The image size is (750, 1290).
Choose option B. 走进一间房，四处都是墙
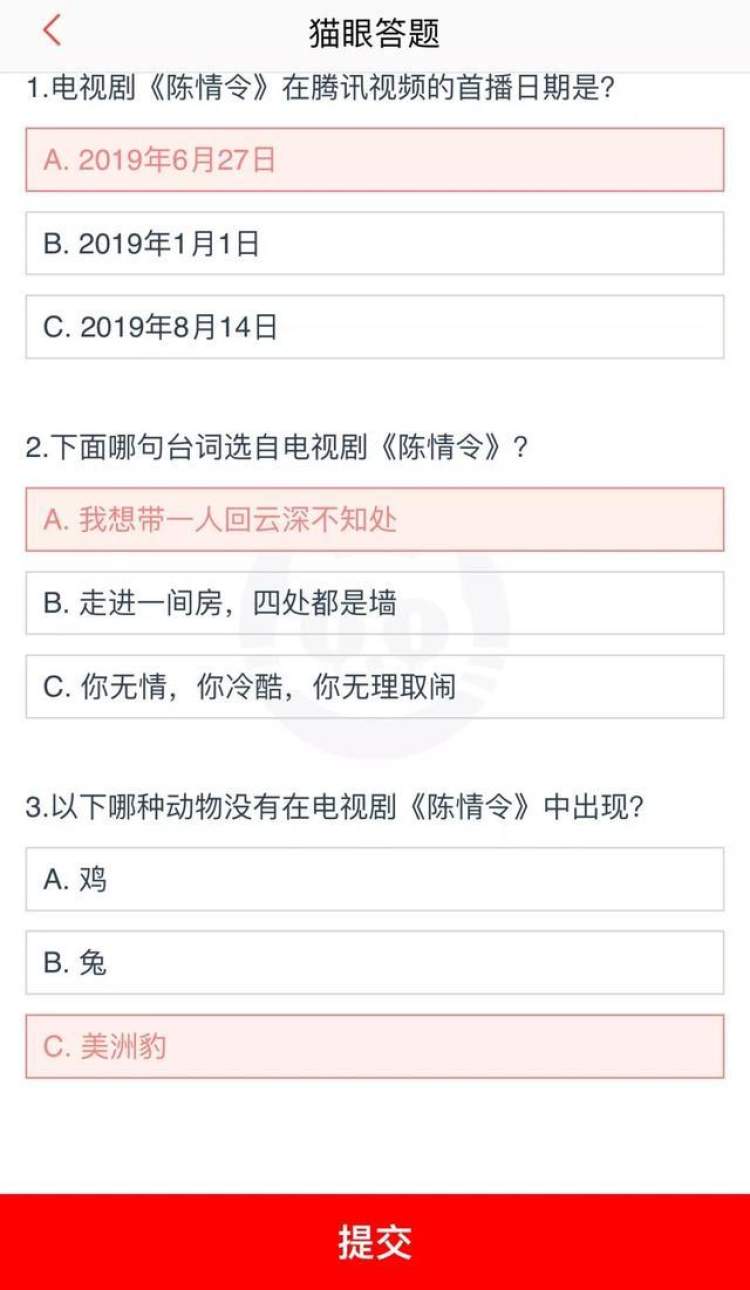click(x=374, y=603)
